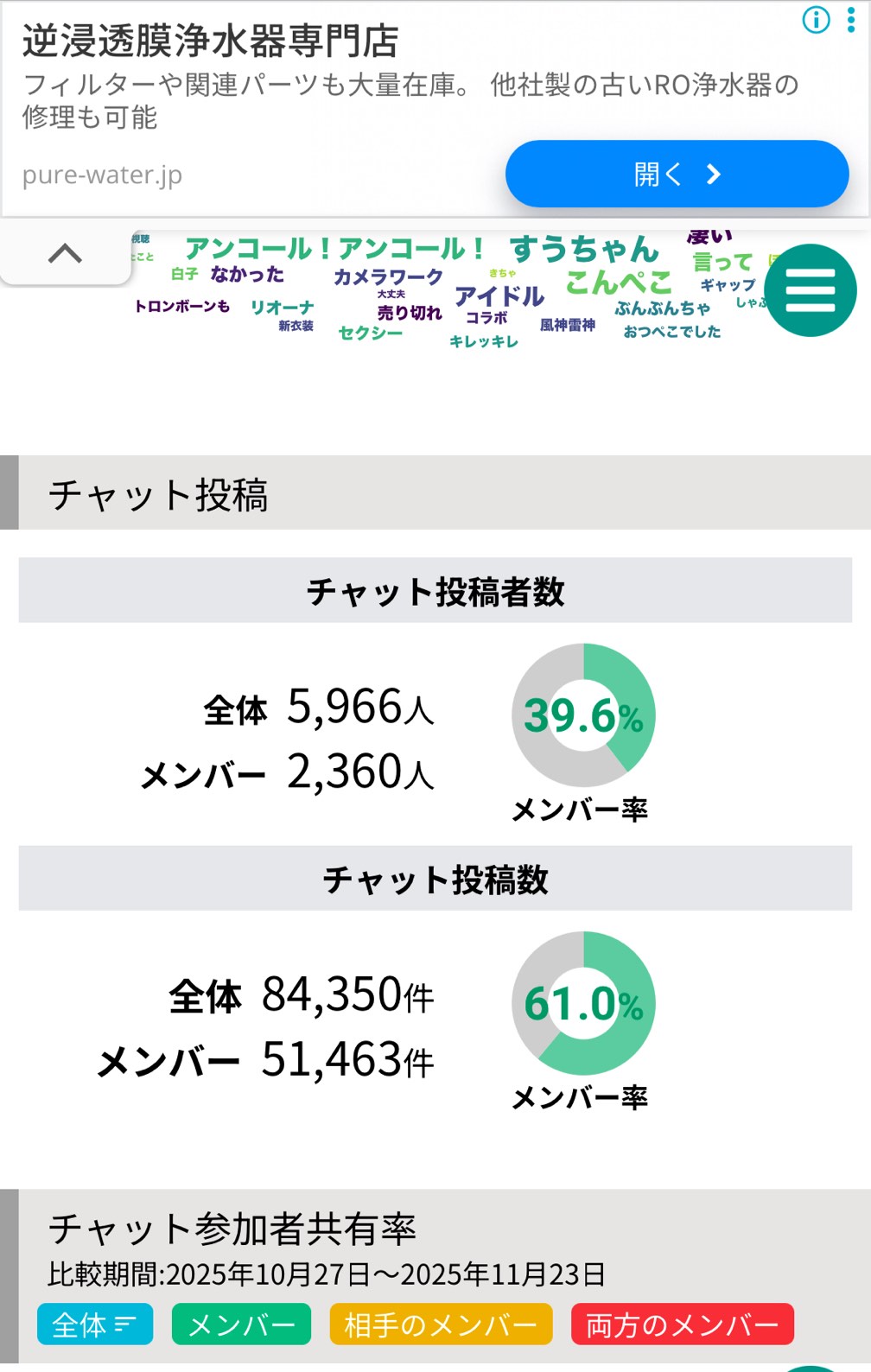The image size is (871, 1372).
Task: Select the チャット投稿者数 header tab
Action: pos(435,591)
